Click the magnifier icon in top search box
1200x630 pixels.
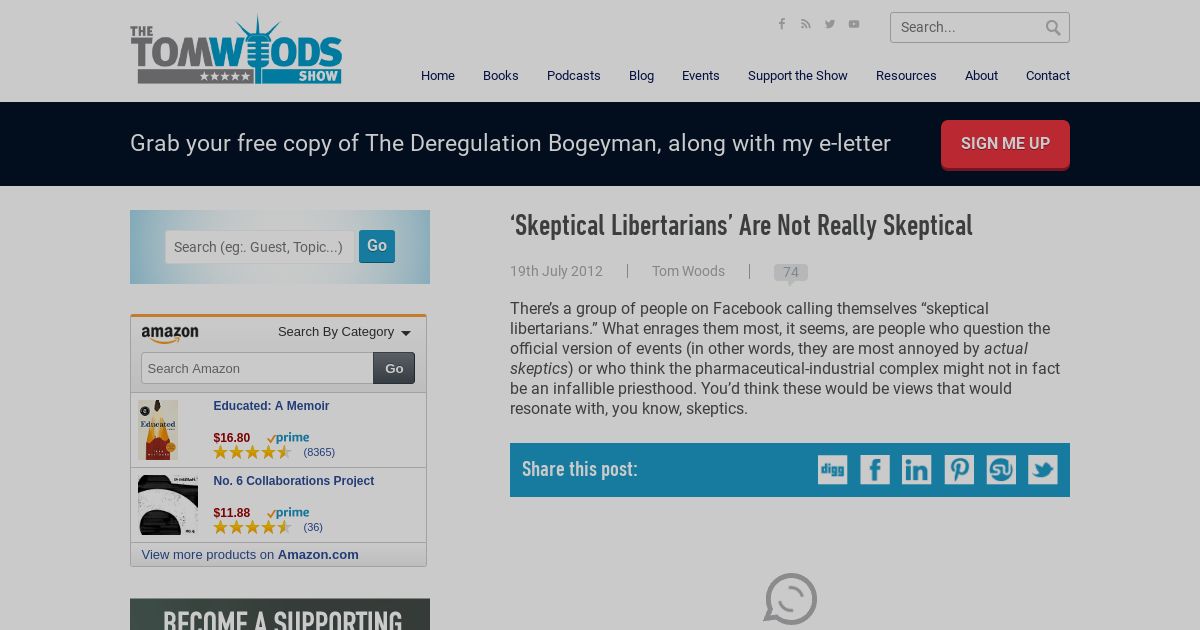1053,28
